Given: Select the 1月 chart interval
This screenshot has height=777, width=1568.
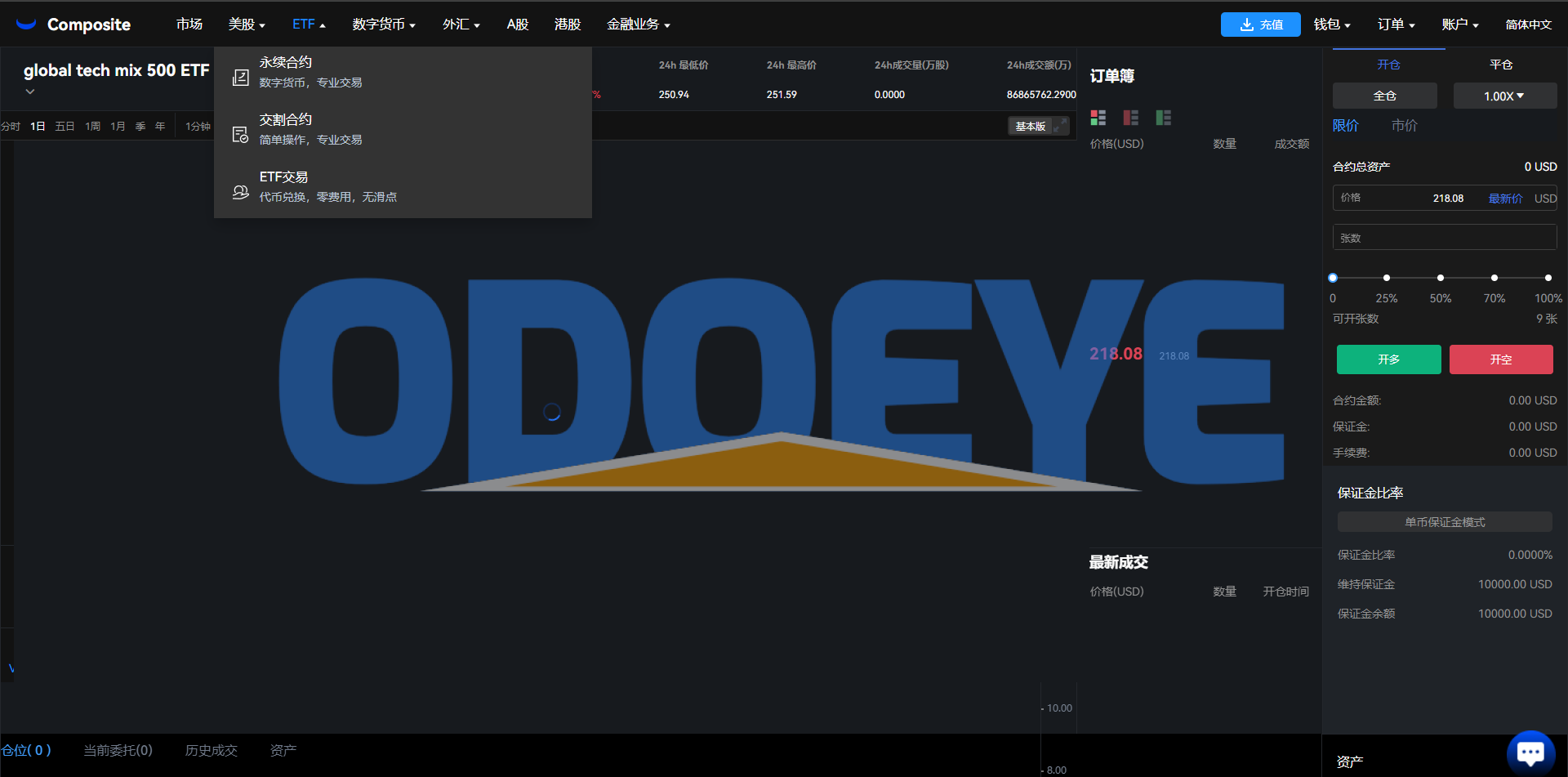Looking at the screenshot, I should pos(118,126).
